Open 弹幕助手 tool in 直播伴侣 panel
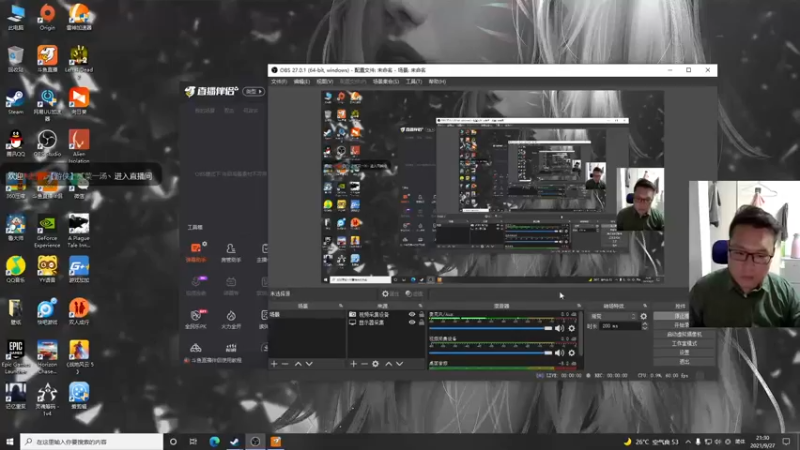This screenshot has width=800, height=450. tap(196, 252)
